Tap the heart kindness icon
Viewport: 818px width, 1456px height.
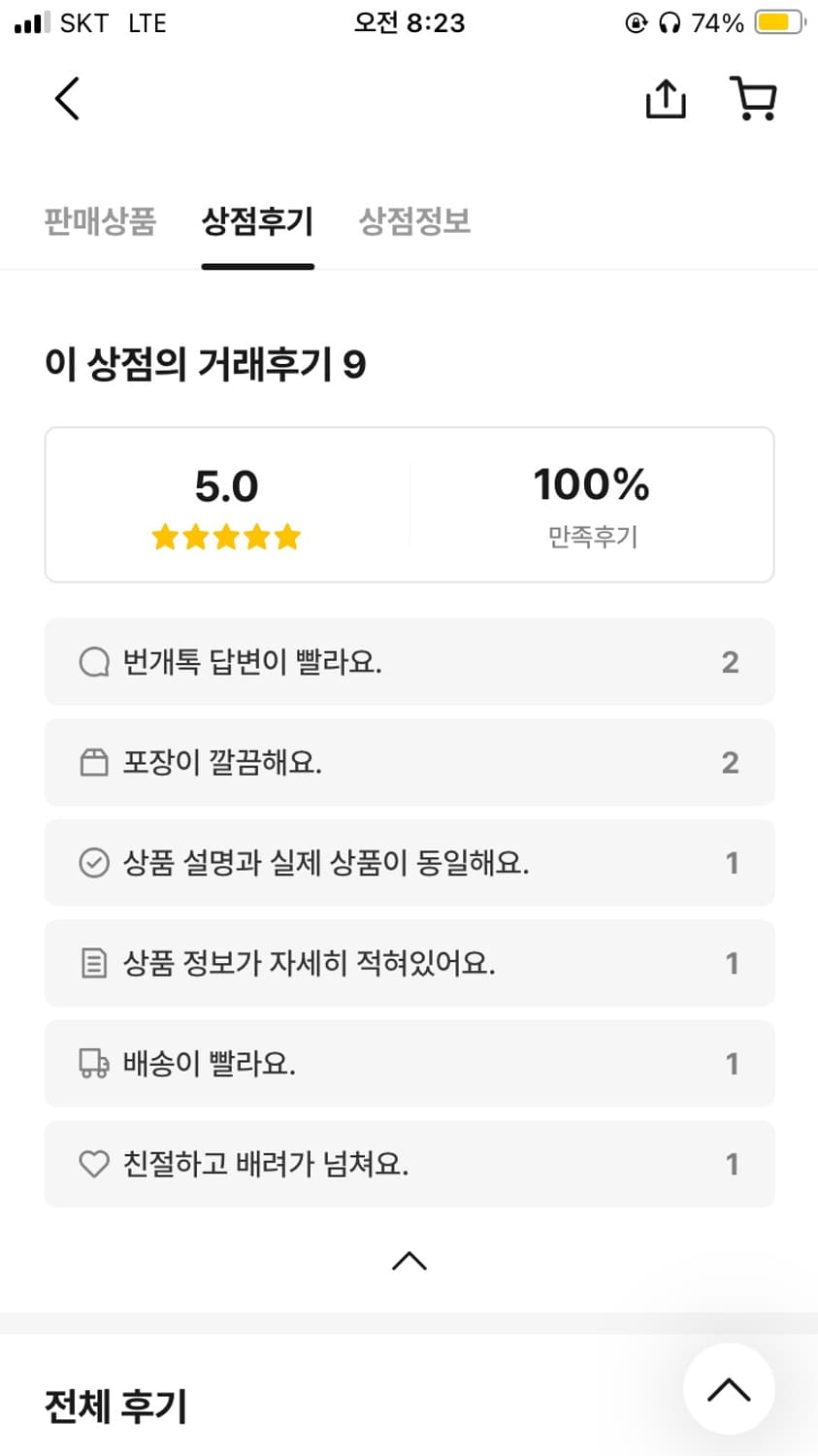pos(94,1164)
